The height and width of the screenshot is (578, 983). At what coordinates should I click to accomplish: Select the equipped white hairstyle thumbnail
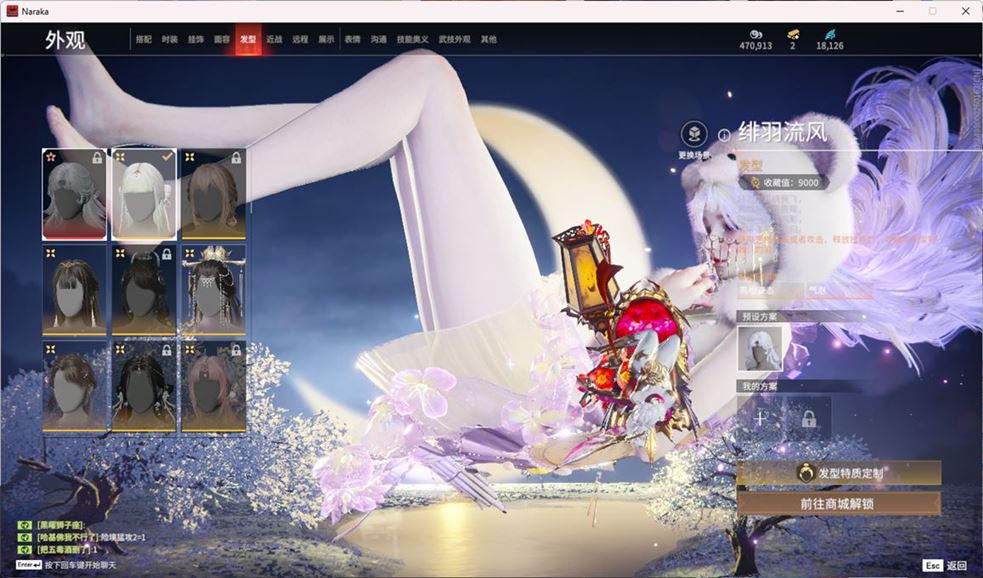[144, 194]
